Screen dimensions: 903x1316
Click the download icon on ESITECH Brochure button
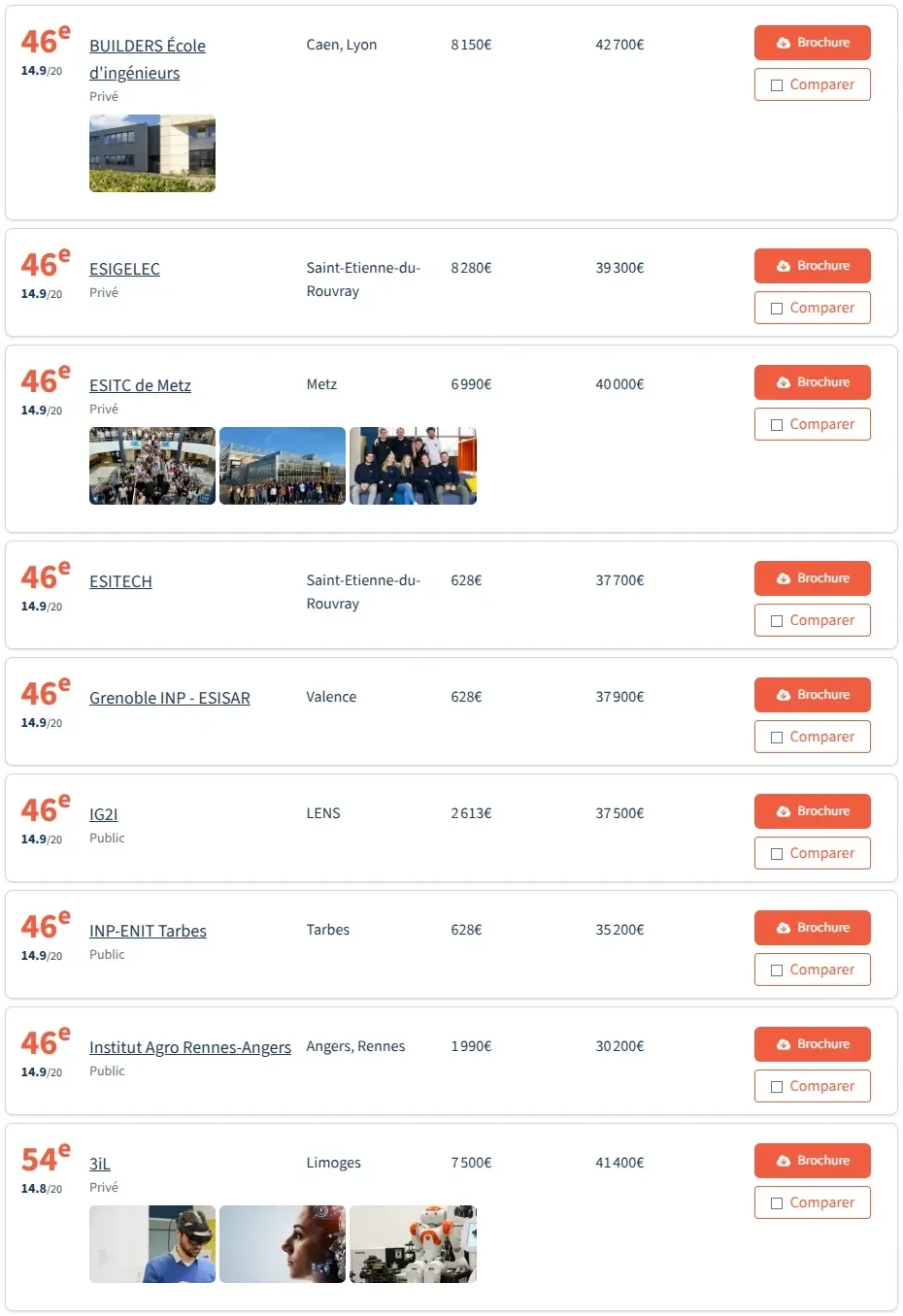point(784,578)
